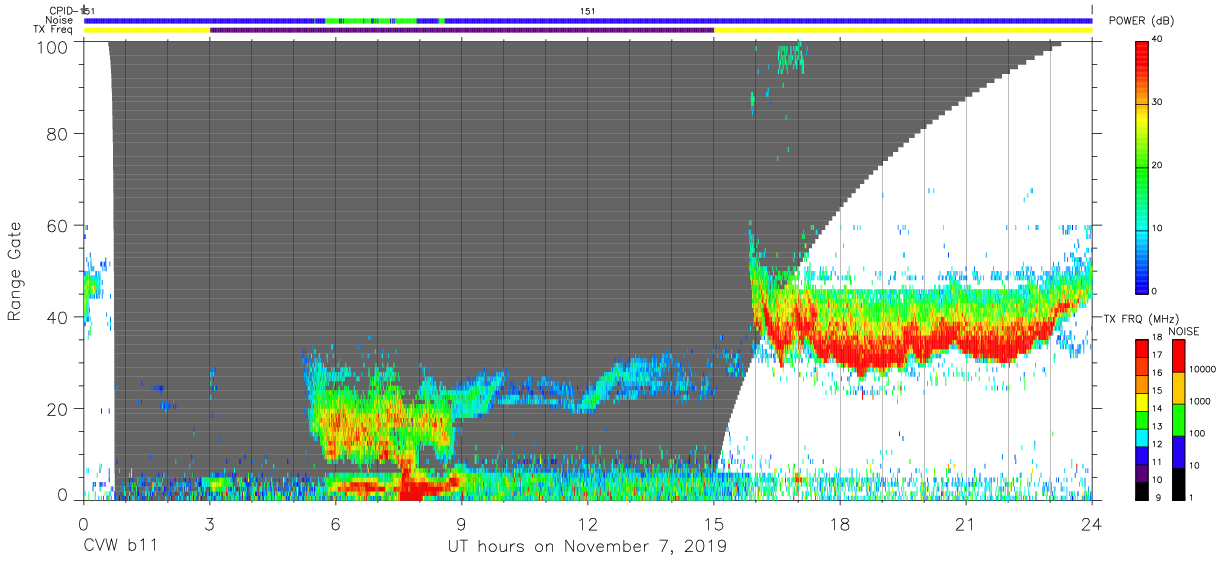This screenshot has width=1228, height=567.
Task: Click the POWER (dB) colorbar title
Action: tap(1142, 21)
